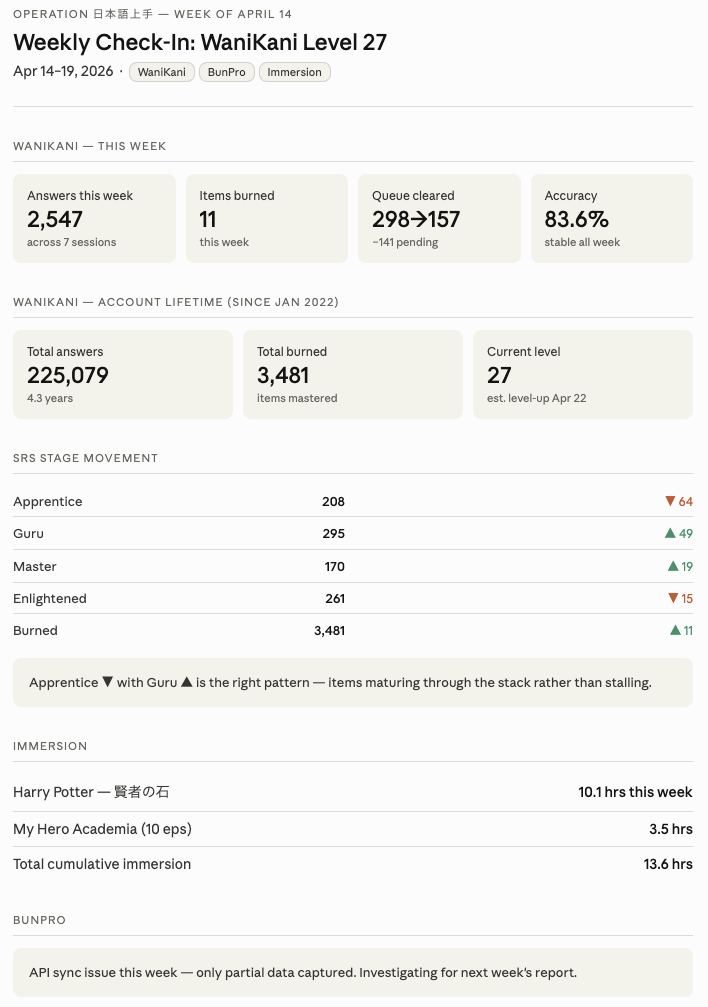This screenshot has width=708, height=1007.
Task: Click the Immersion tag pill
Action: pos(295,72)
